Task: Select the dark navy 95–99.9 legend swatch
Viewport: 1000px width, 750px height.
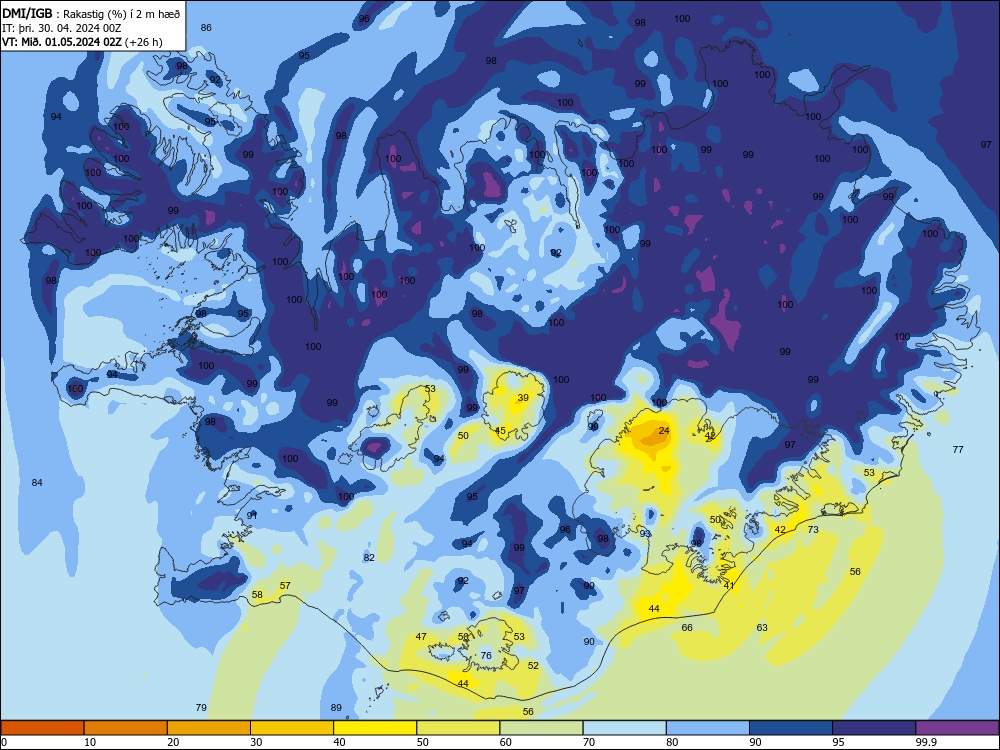Action: point(874,728)
